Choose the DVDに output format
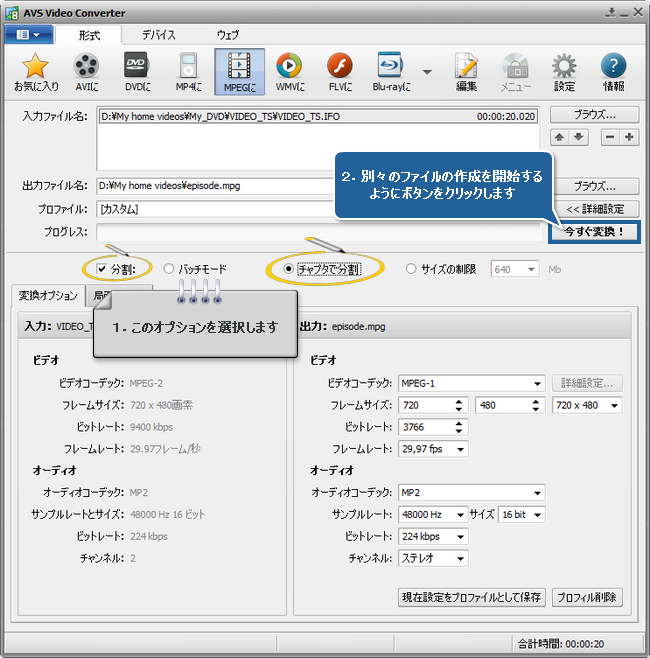Image resolution: width=650 pixels, height=658 pixels. pos(137,72)
